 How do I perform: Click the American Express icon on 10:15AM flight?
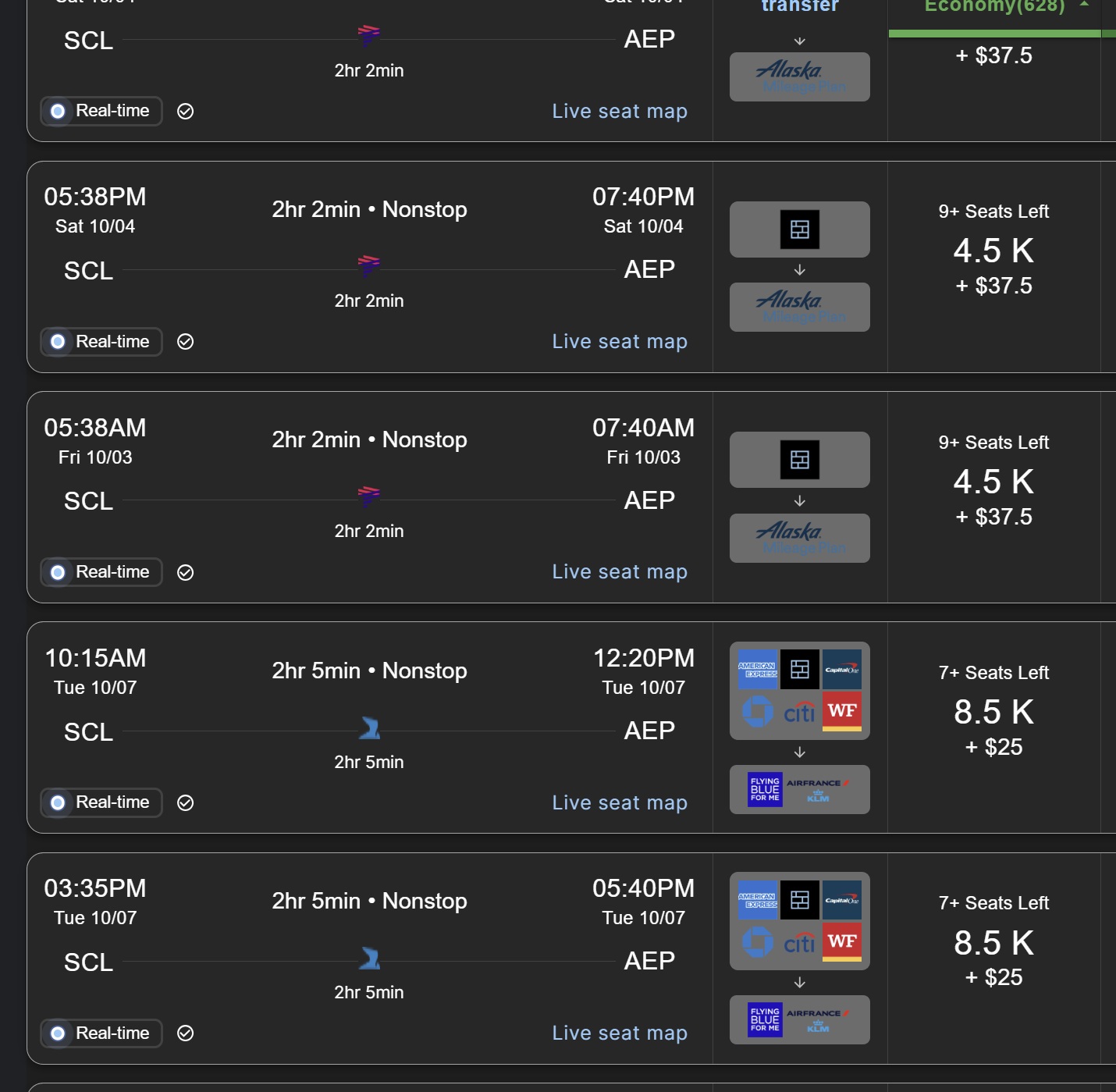pyautogui.click(x=758, y=670)
